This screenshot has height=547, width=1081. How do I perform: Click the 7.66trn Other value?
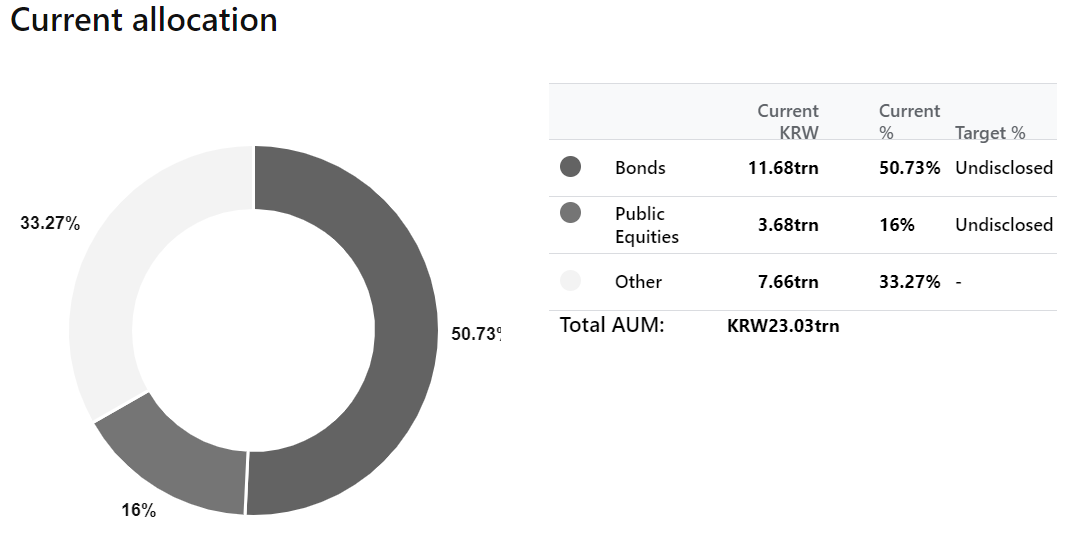tap(788, 281)
